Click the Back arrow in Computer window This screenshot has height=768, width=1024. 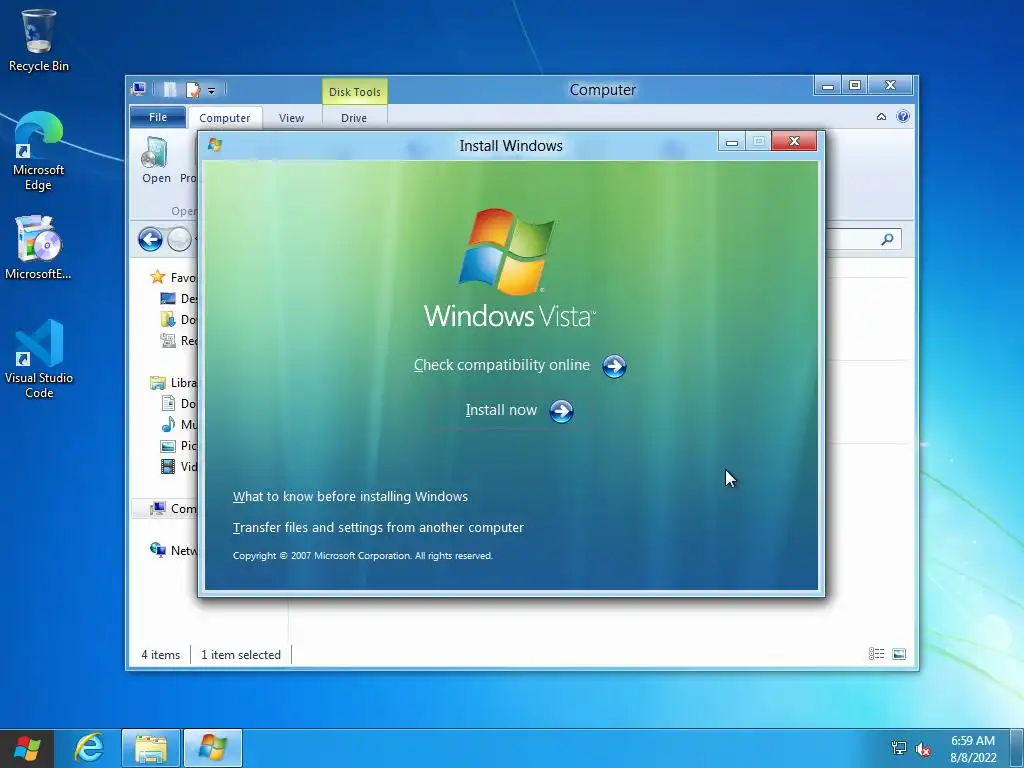pyautogui.click(x=150, y=240)
